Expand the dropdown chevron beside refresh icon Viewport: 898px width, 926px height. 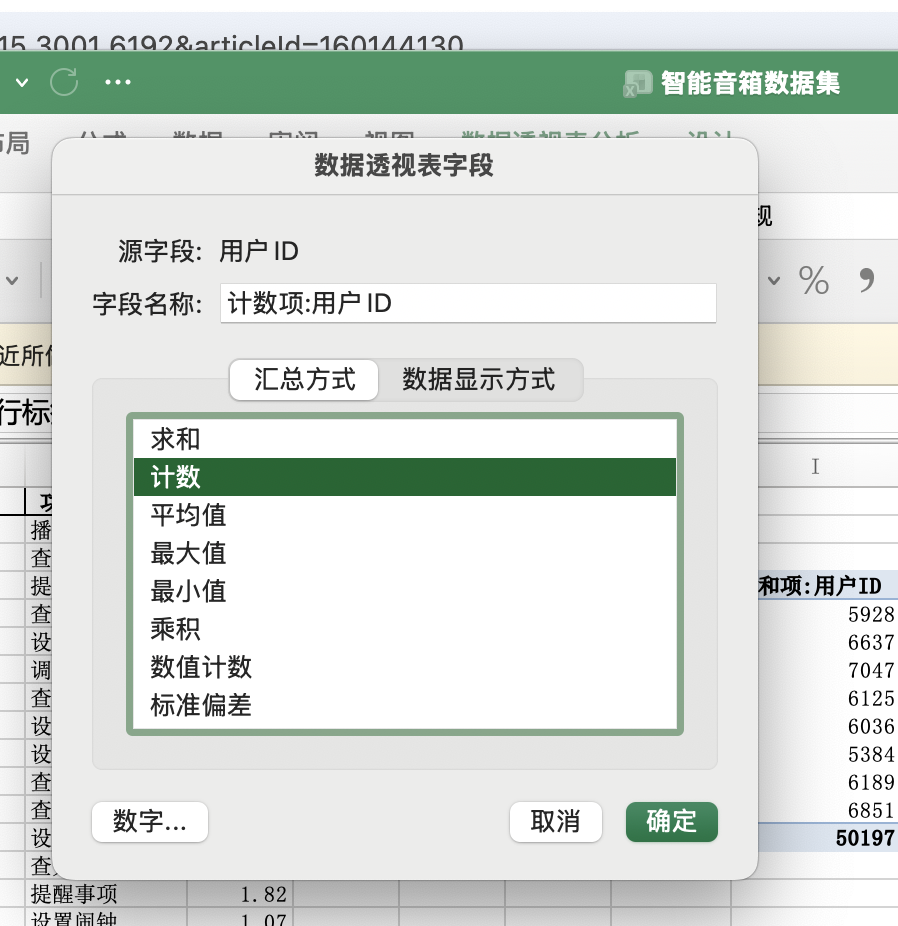[22, 82]
